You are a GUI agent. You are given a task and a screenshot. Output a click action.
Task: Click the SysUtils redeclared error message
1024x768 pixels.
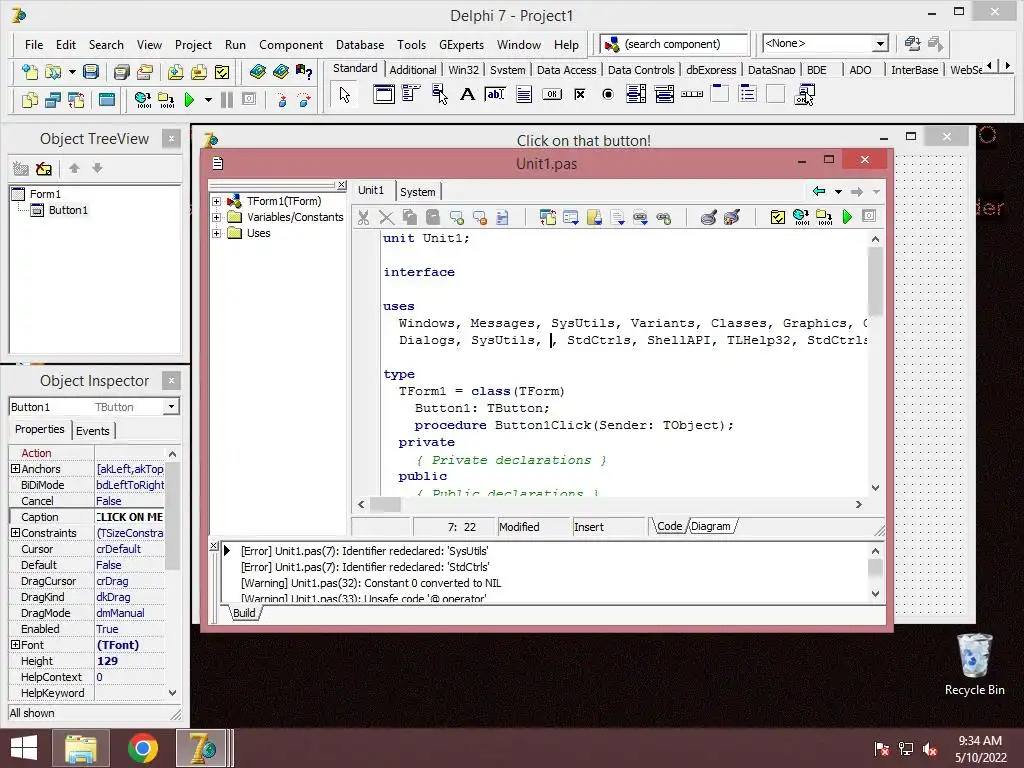[x=364, y=551]
